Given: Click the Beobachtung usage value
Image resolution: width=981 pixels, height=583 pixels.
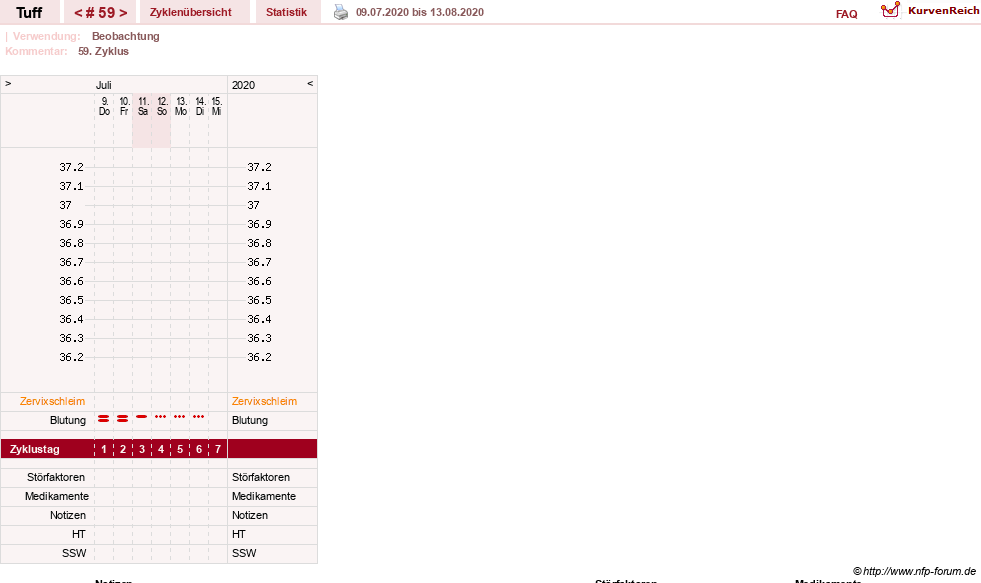Looking at the screenshot, I should point(126,36).
